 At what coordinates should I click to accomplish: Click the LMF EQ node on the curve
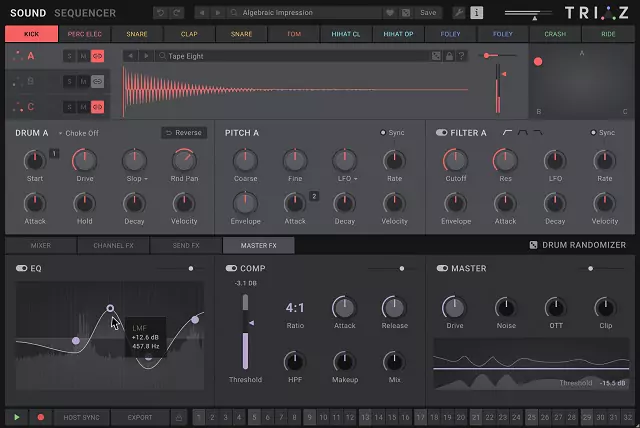tap(110, 308)
